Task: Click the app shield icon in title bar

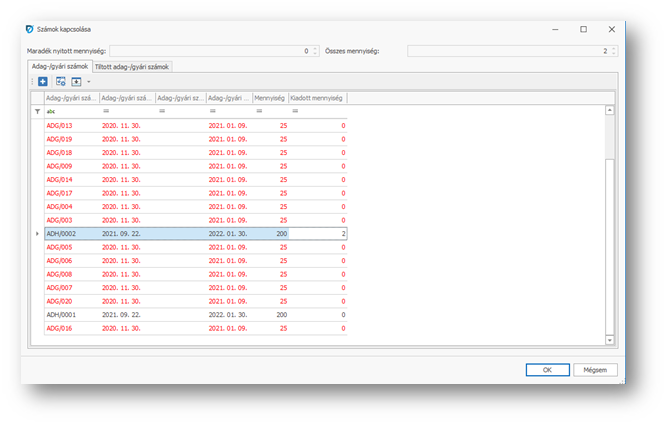Action: [x=28, y=29]
